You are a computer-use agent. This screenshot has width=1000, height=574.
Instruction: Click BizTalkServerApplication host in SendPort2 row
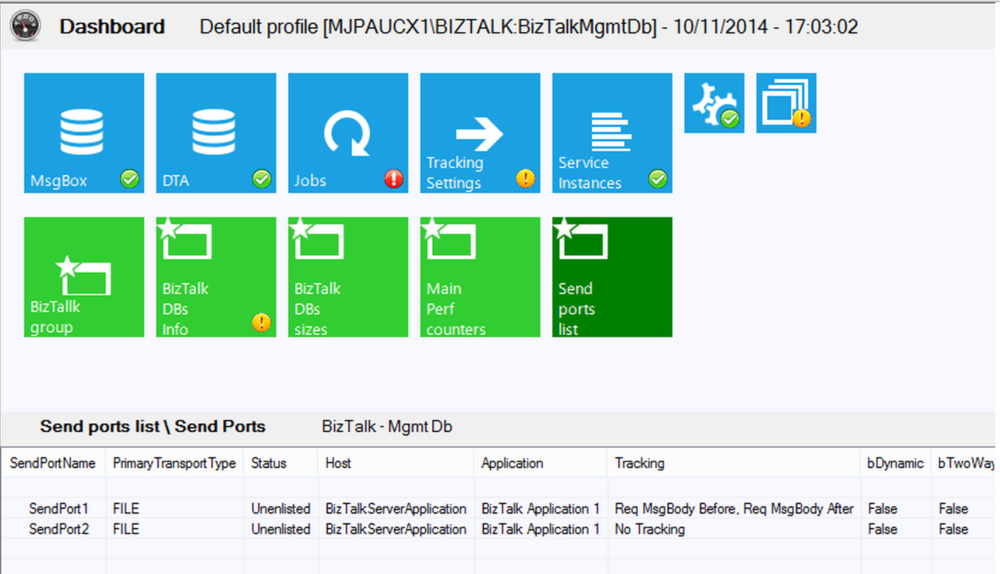tap(396, 529)
